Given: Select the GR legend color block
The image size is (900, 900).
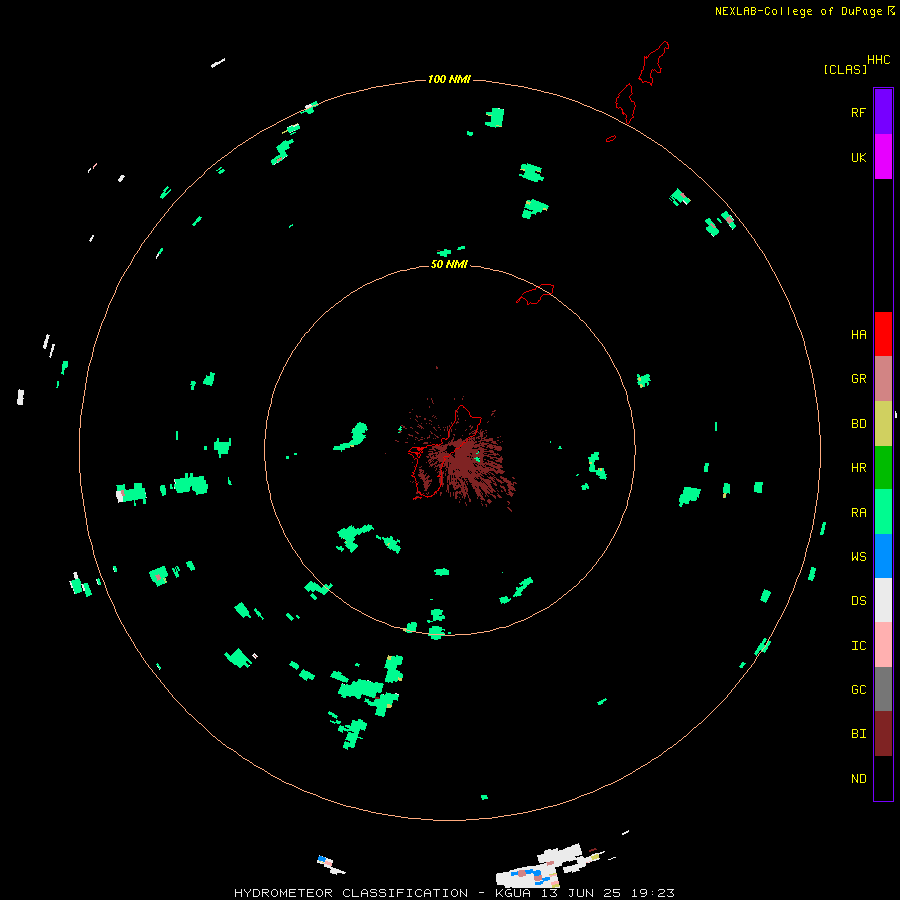Looking at the screenshot, I should 883,379.
